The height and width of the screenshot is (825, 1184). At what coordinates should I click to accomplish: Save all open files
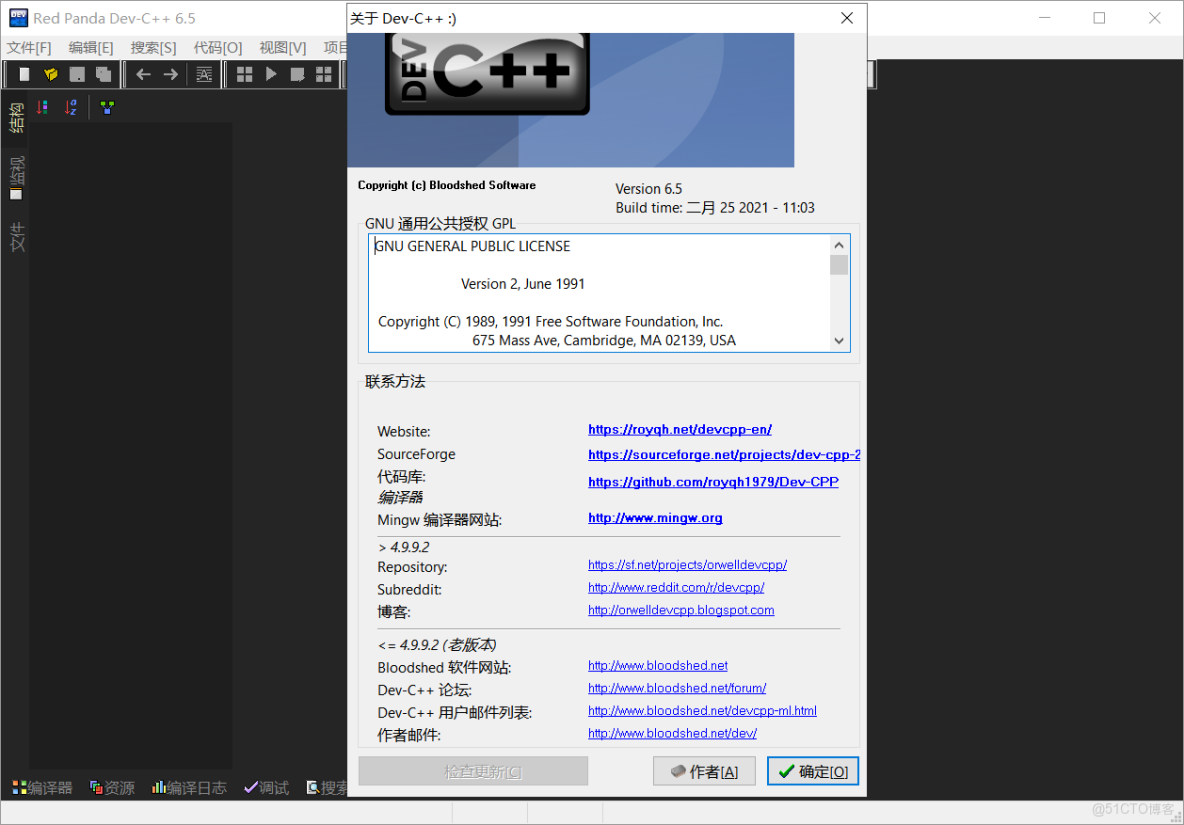tap(104, 73)
